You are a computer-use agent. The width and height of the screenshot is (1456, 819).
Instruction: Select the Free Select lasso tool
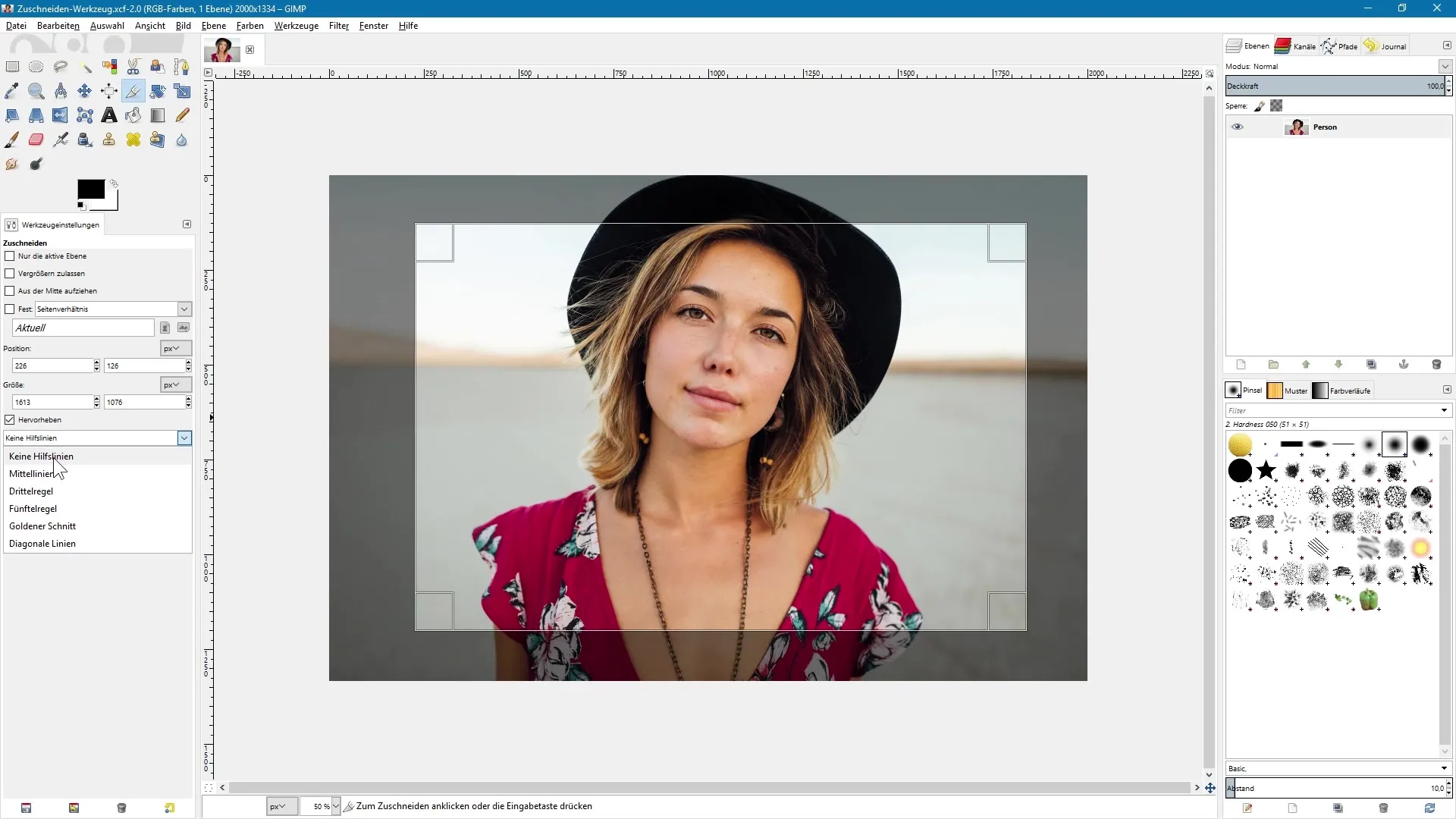(61, 67)
